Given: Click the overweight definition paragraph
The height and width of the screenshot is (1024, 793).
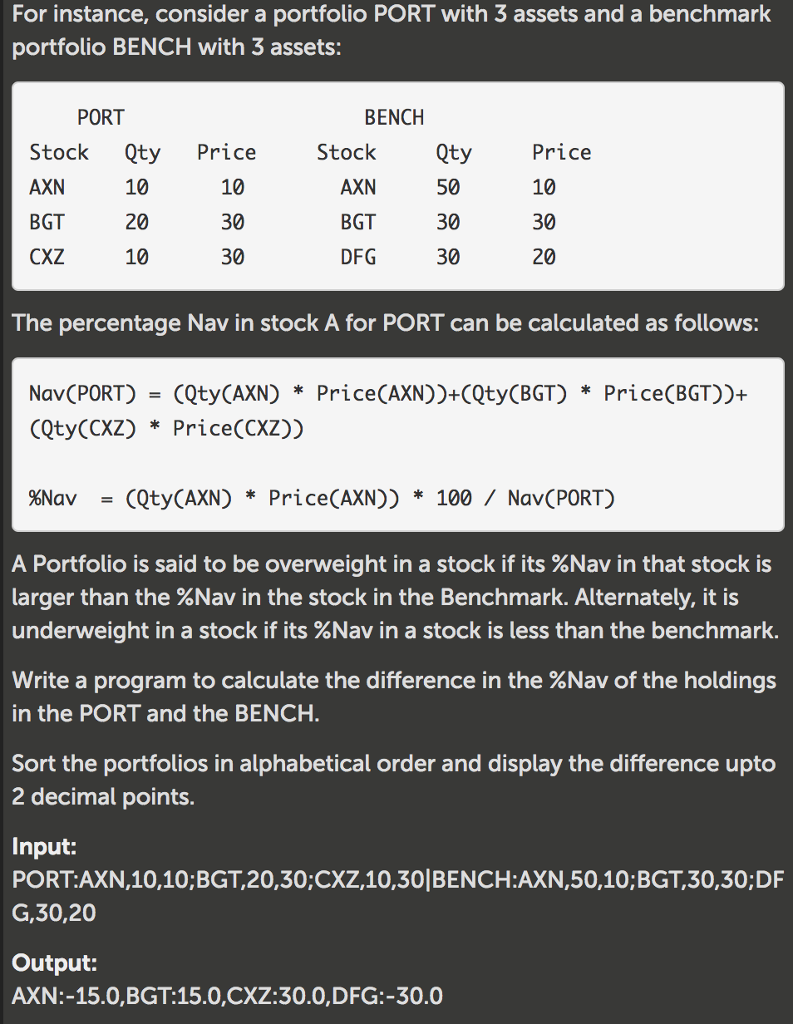Looking at the screenshot, I should pos(395,597).
